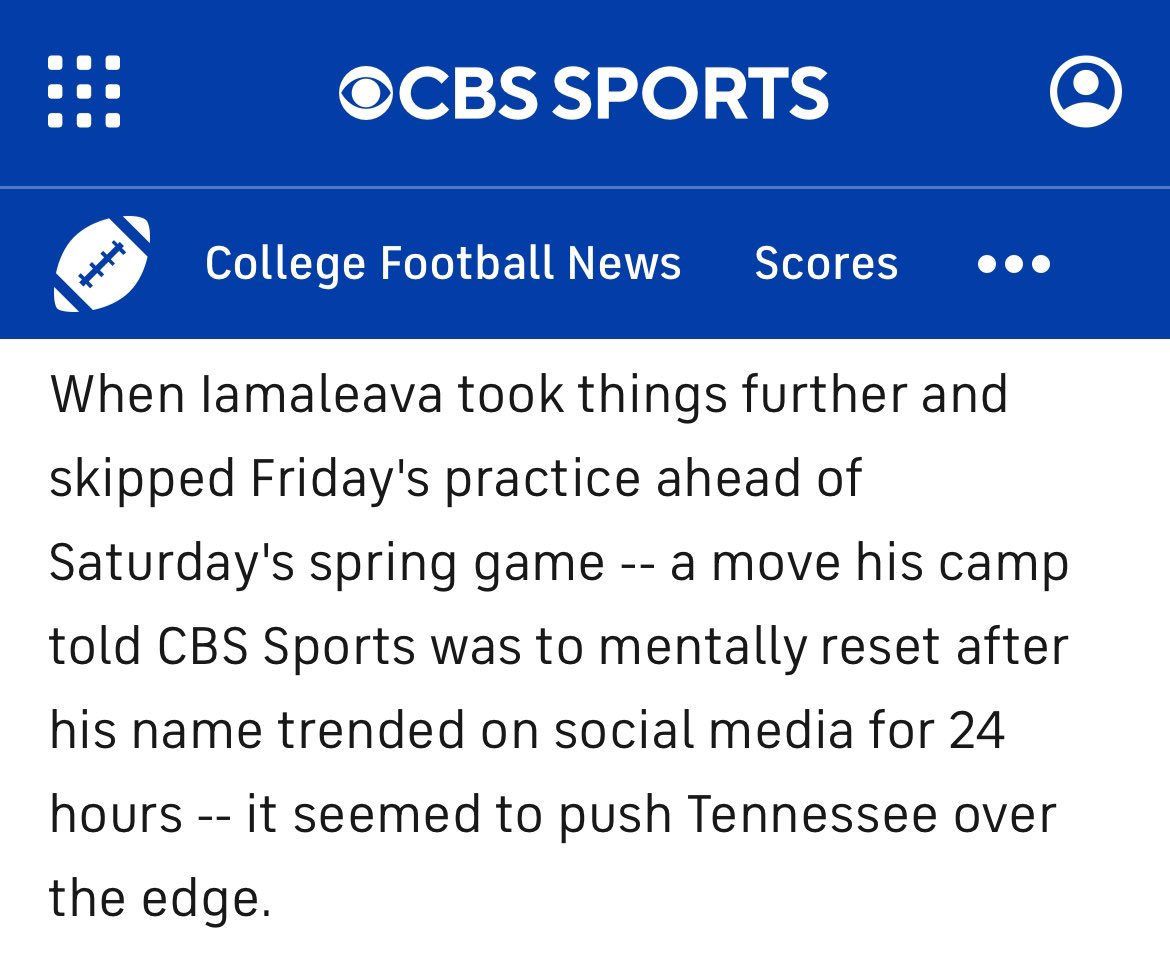Go to College Football News section
This screenshot has height=954, width=1170.
tap(443, 263)
